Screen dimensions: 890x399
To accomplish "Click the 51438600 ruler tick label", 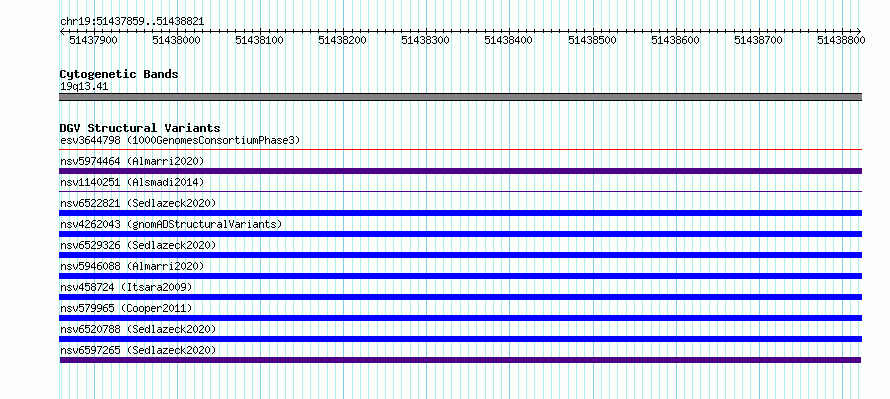I will [675, 40].
